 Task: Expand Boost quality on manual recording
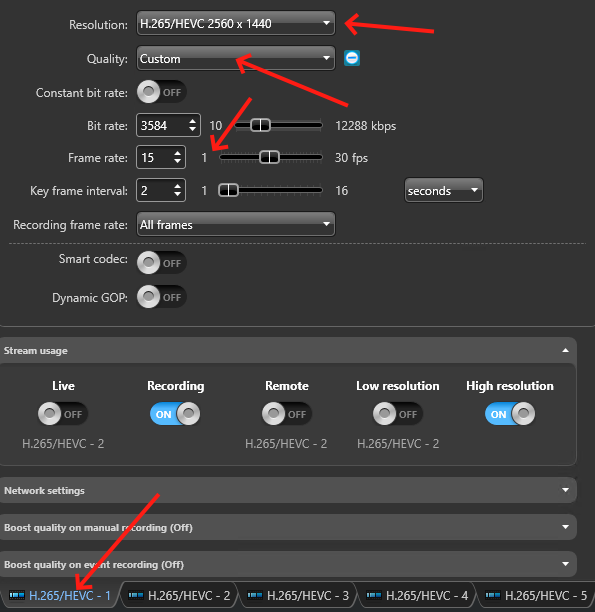(x=565, y=527)
